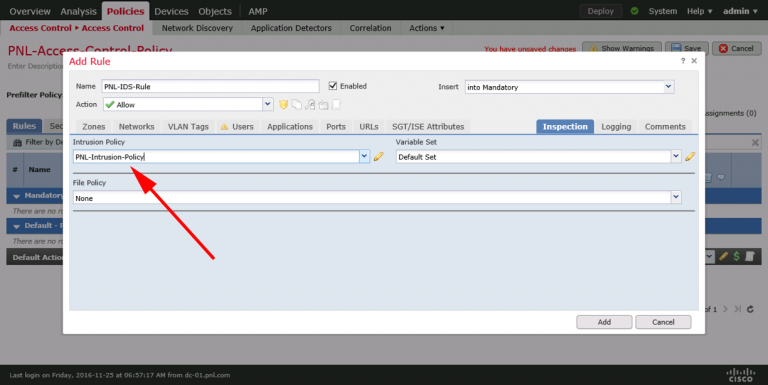
Task: Click the comment bubble column header icon
Action: coord(721,177)
